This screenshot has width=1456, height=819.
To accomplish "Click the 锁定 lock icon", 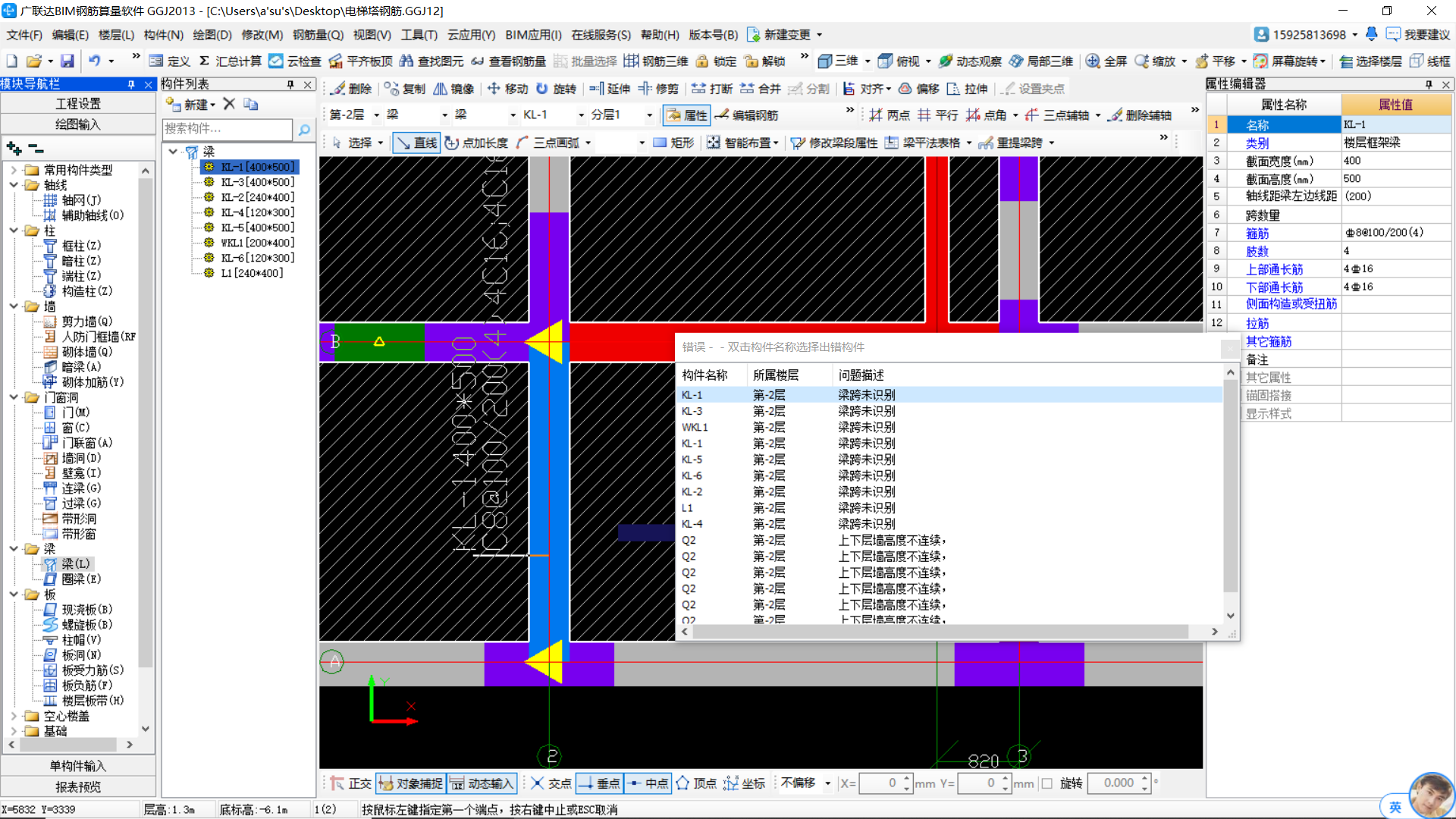I will coord(716,61).
